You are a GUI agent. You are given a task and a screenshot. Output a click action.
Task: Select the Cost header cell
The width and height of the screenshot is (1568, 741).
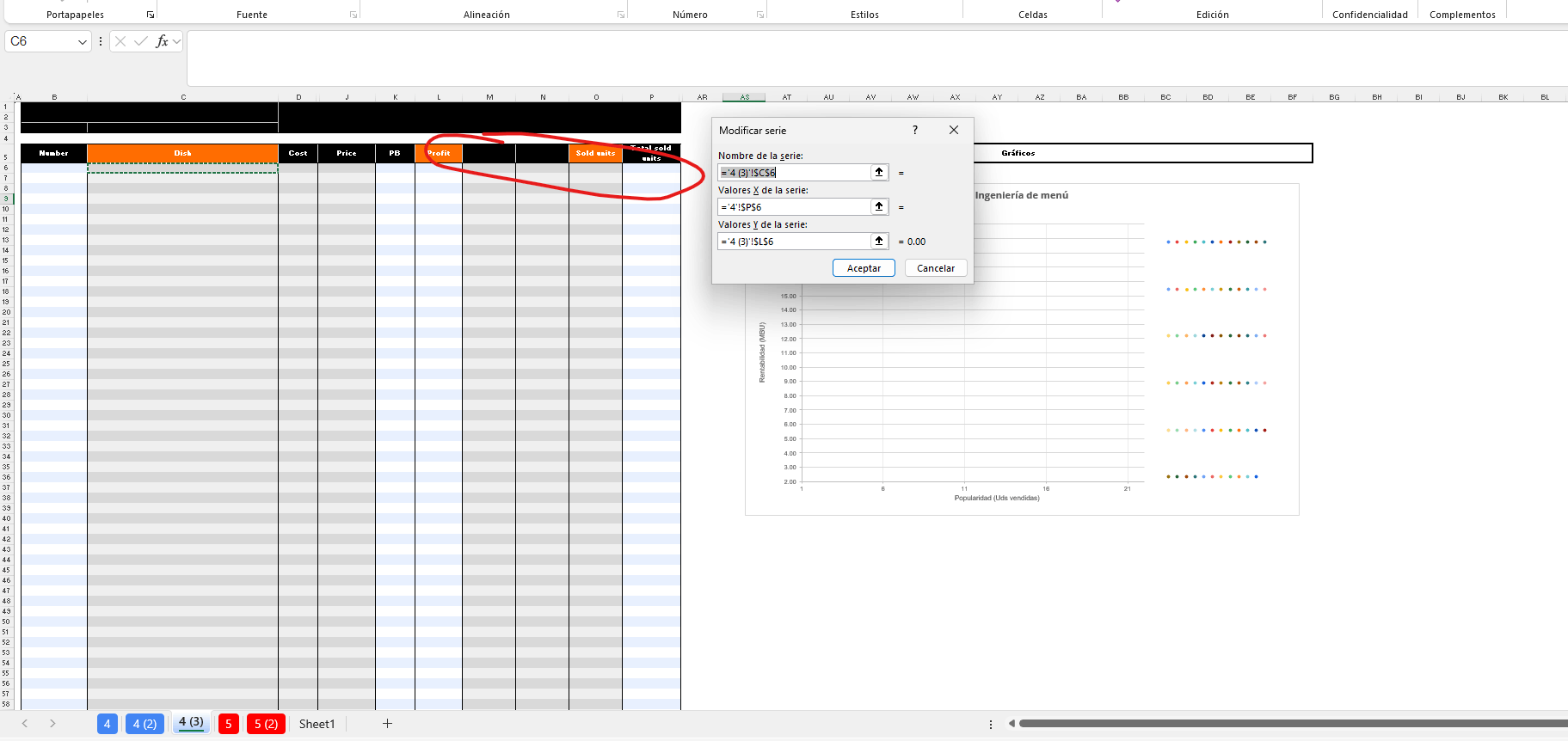(x=298, y=153)
